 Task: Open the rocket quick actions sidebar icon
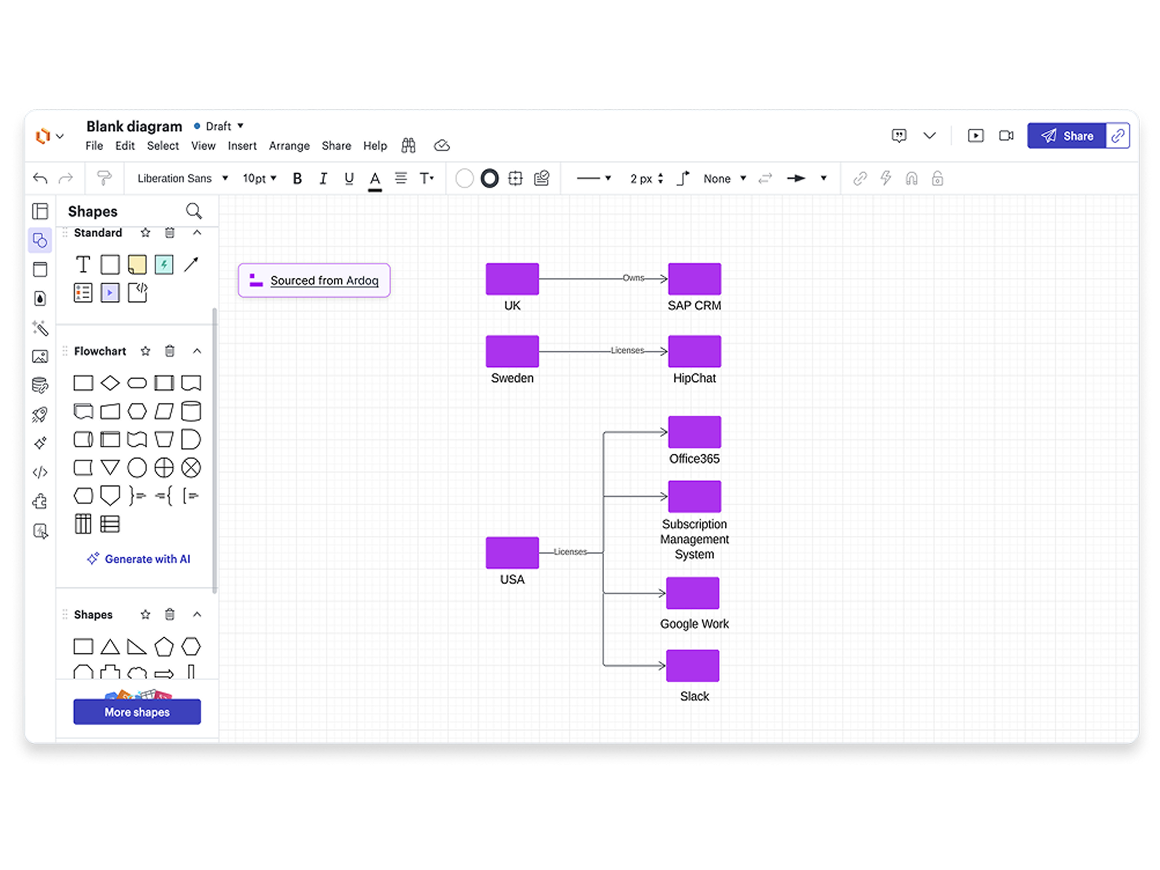(40, 414)
